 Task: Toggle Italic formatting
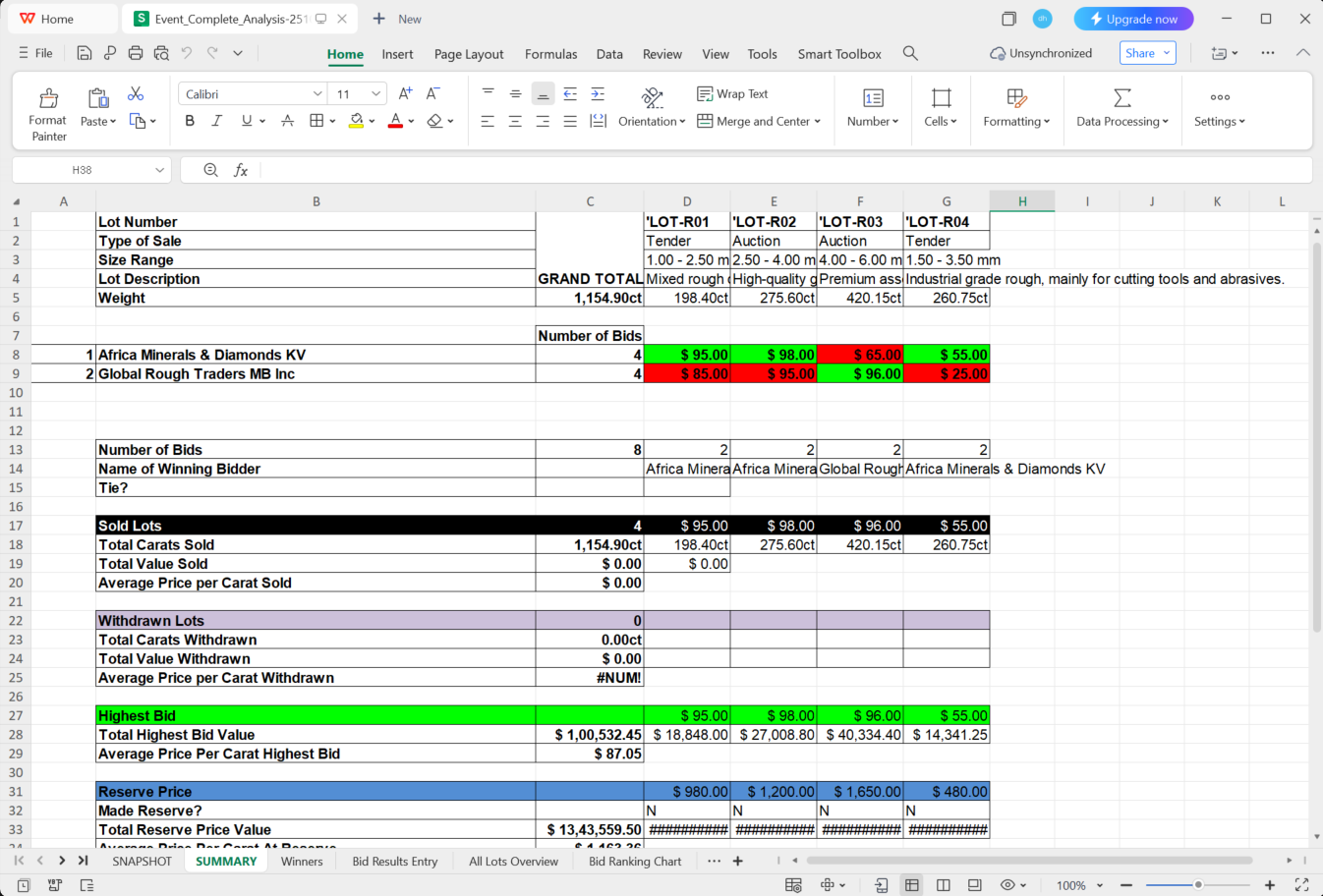coord(217,121)
